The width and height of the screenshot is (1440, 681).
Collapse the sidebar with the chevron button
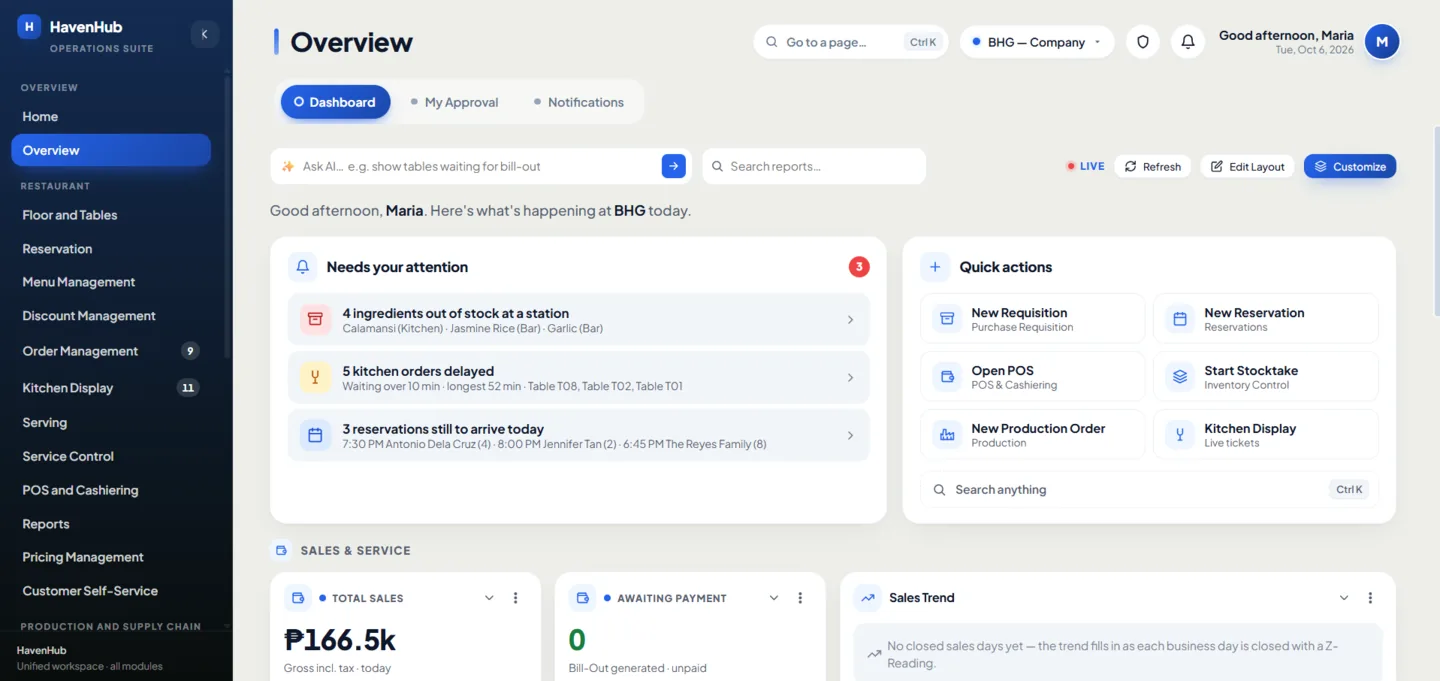click(204, 34)
